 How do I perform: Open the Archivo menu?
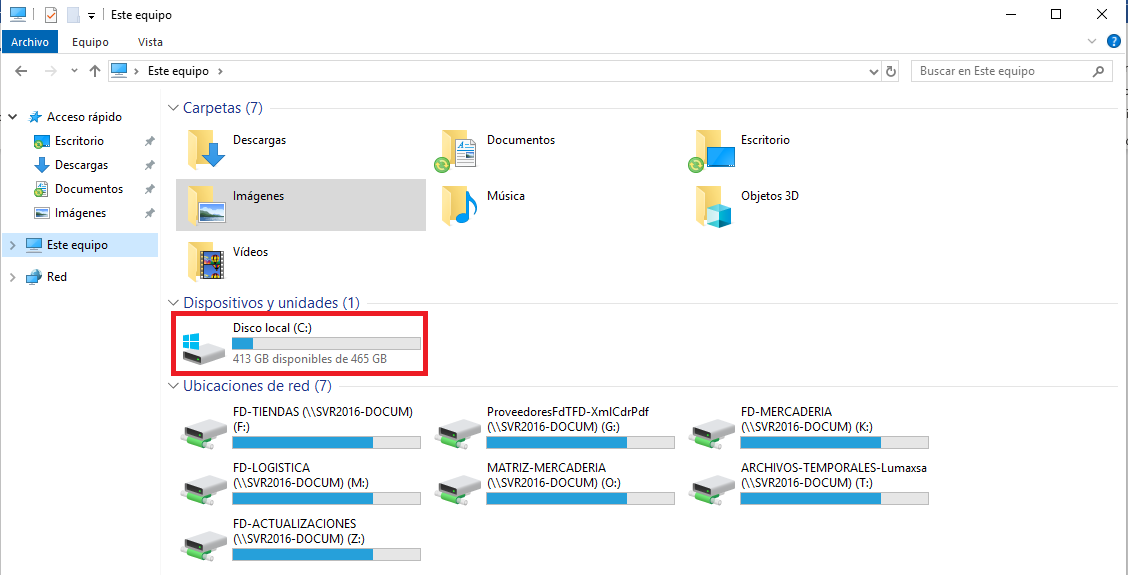tap(29, 42)
